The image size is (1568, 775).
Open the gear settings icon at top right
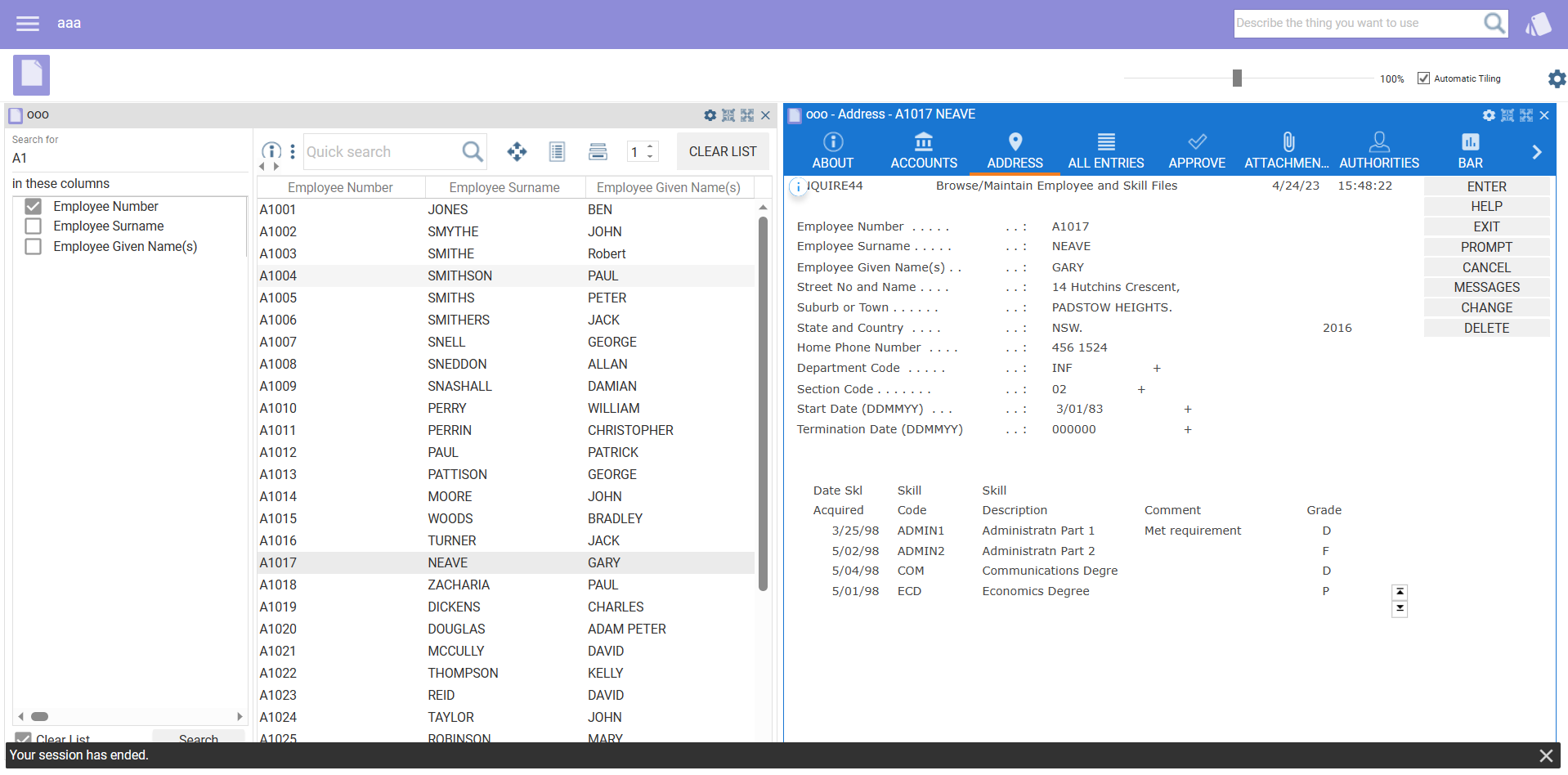point(1557,78)
